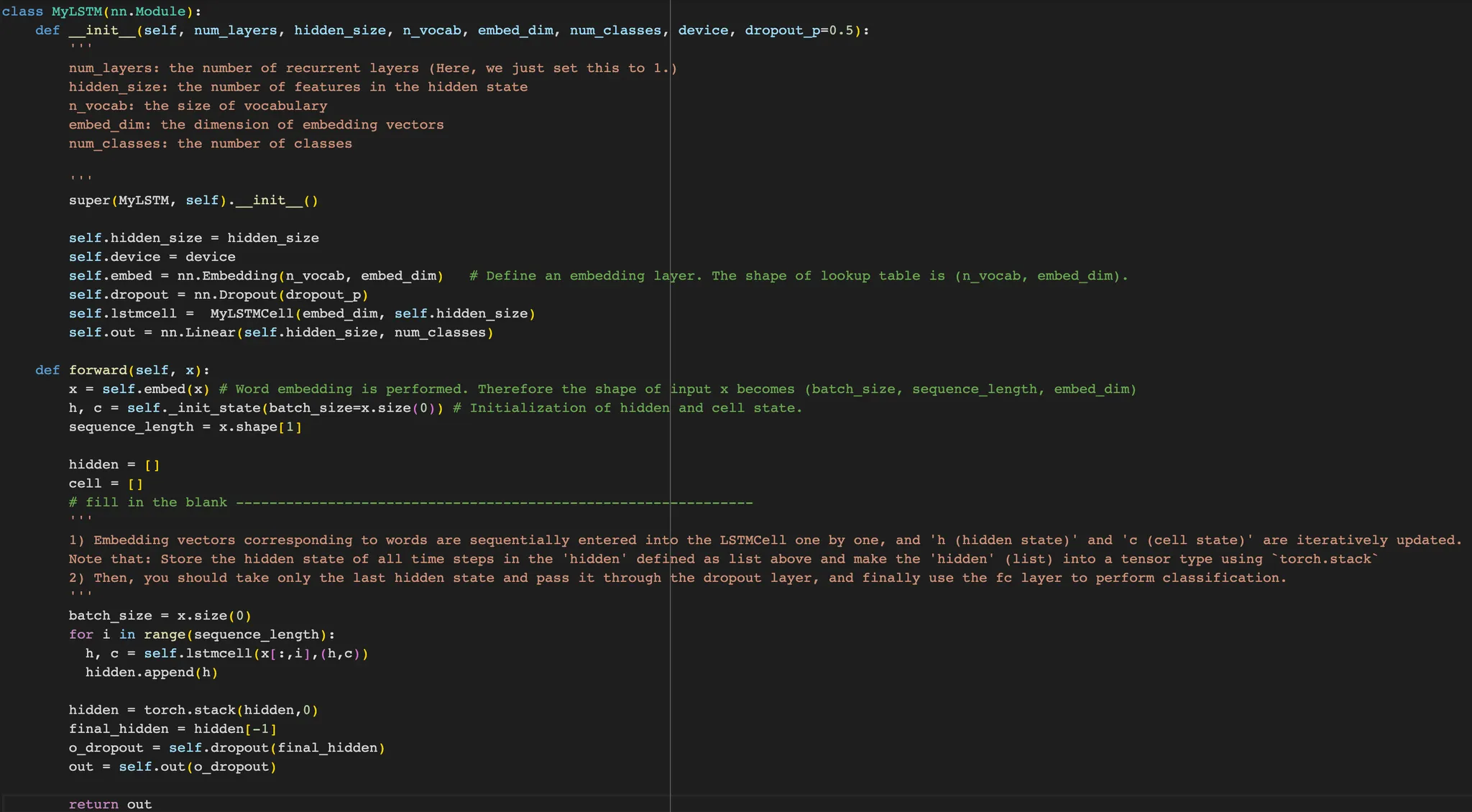The width and height of the screenshot is (1472, 812).
Task: Click the 'final_hidden = hidden[-1]' line
Action: [172, 729]
